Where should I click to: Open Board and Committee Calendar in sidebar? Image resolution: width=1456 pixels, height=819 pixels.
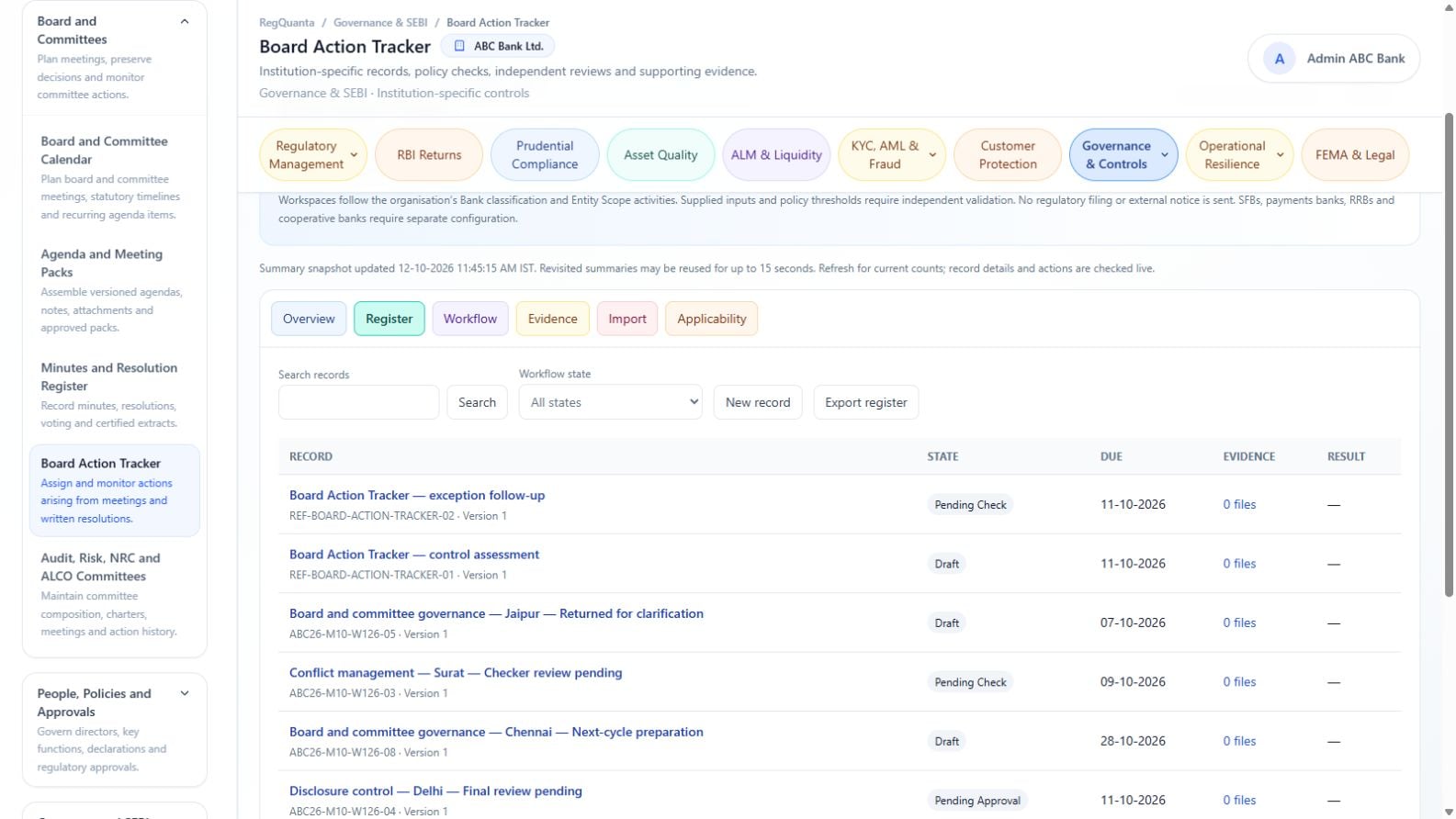115,177
